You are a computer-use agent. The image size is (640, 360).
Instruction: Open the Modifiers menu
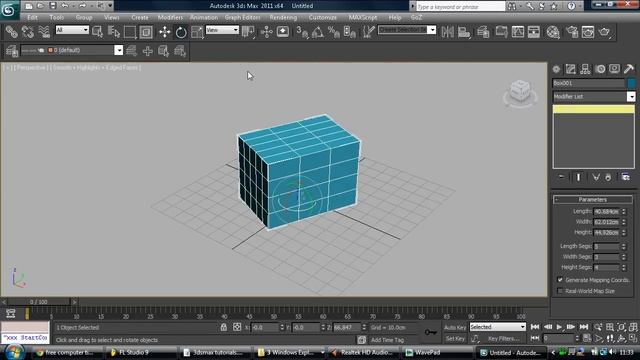170,18
